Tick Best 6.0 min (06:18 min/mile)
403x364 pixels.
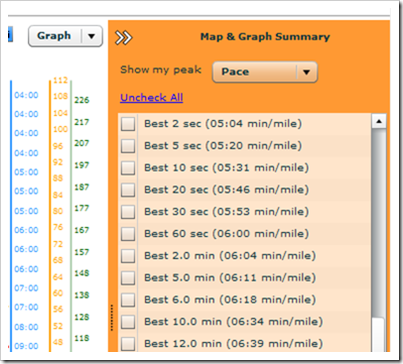[x=128, y=300]
